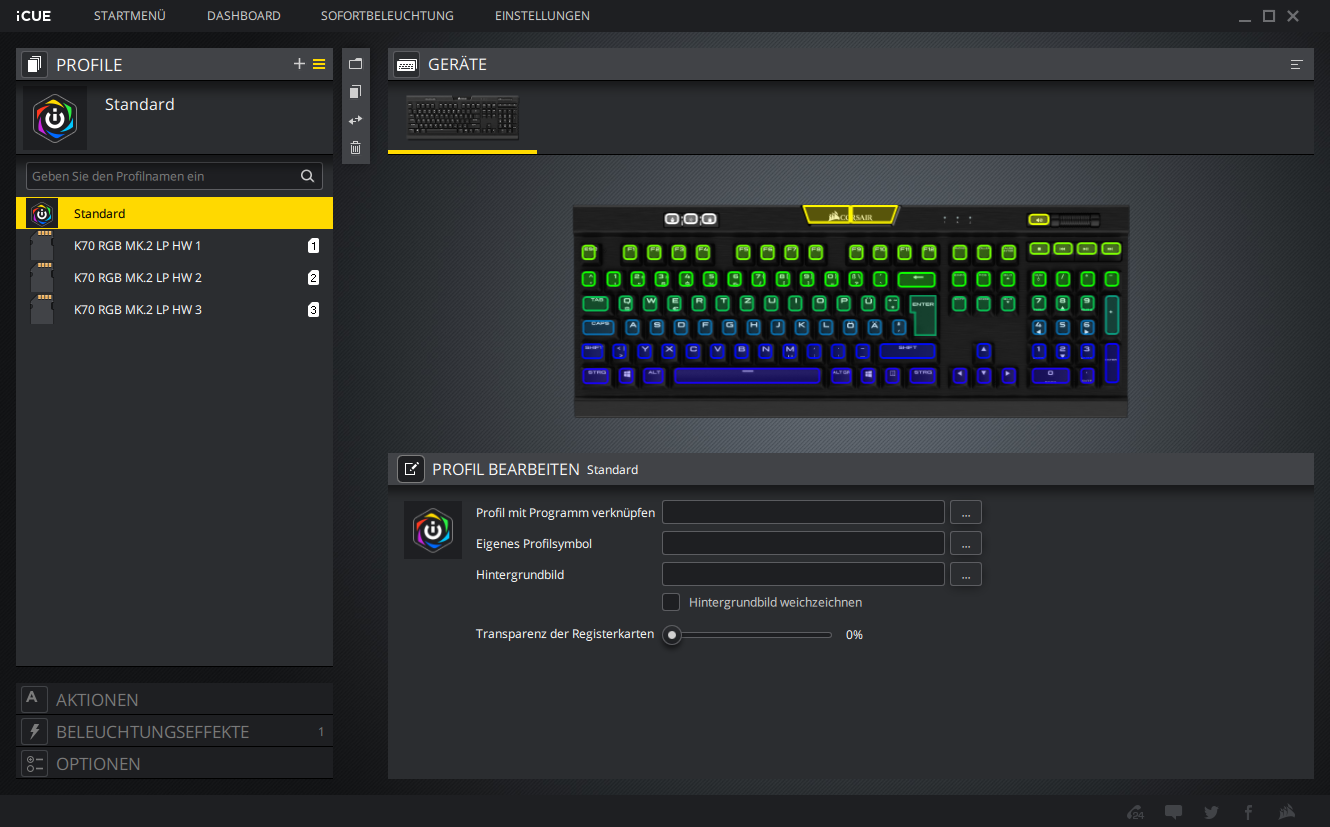1330x827 pixels.
Task: Create a new profile folder icon
Action: [x=355, y=63]
